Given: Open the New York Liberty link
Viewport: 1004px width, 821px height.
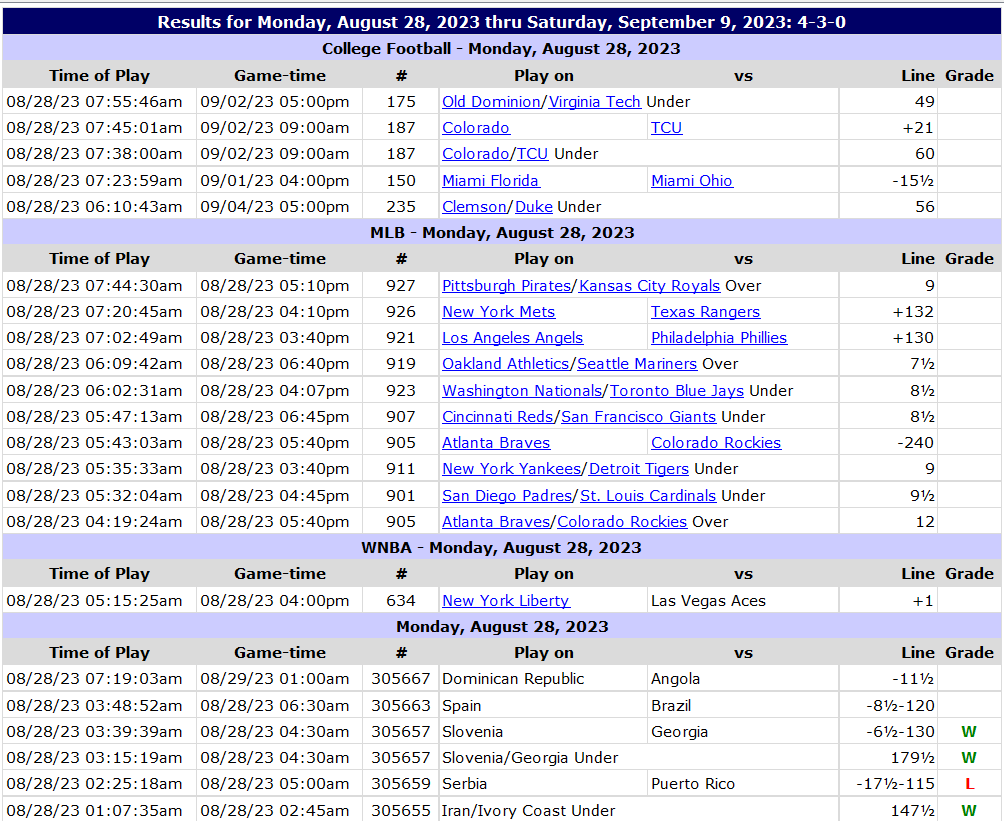Looking at the screenshot, I should coord(506,601).
